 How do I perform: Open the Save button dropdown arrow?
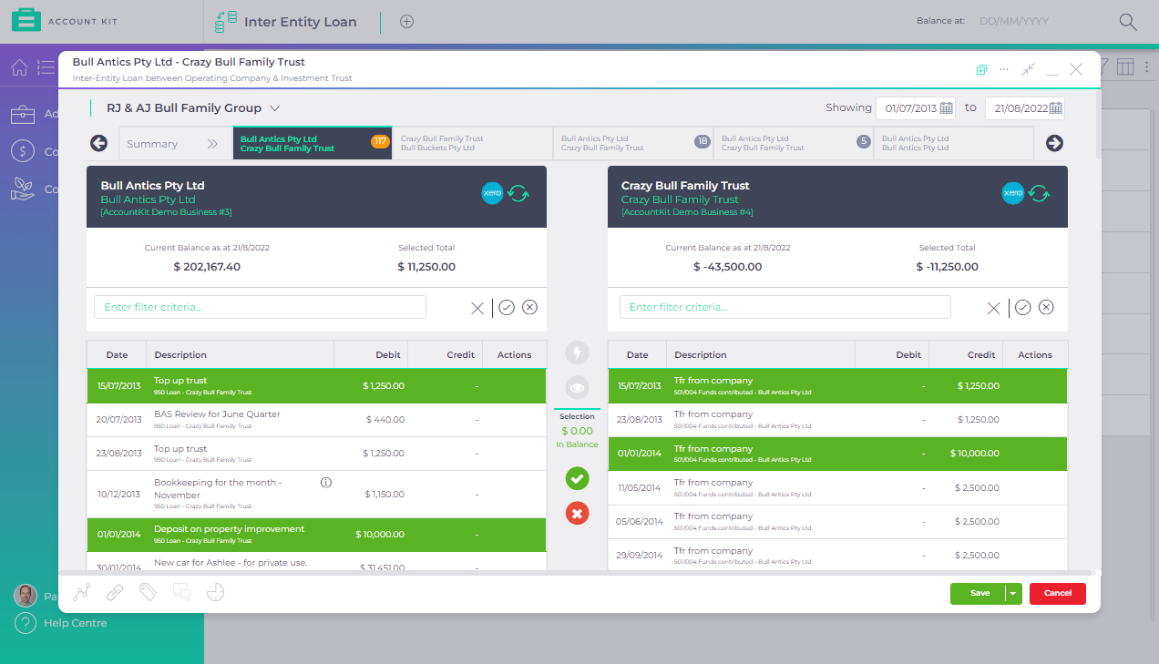(x=1013, y=593)
